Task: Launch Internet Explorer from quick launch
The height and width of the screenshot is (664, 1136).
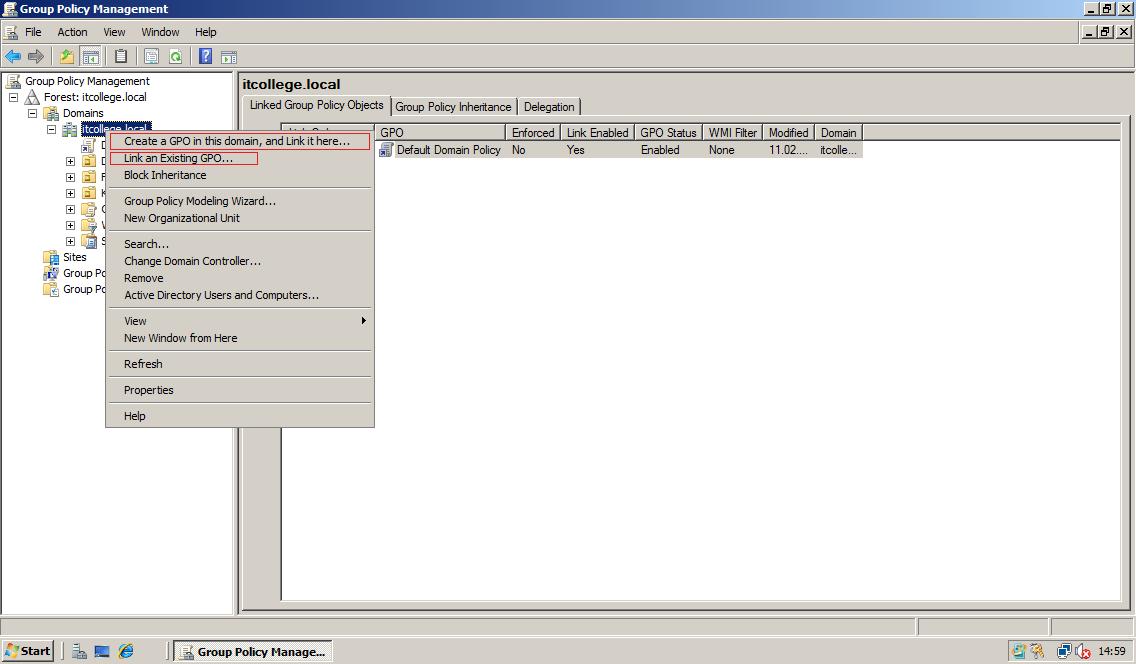Action: (x=126, y=651)
